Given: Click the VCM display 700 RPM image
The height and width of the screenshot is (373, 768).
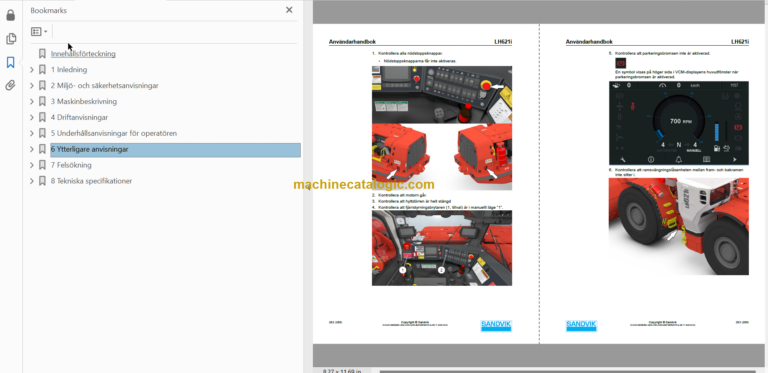Looking at the screenshot, I should [x=678, y=123].
